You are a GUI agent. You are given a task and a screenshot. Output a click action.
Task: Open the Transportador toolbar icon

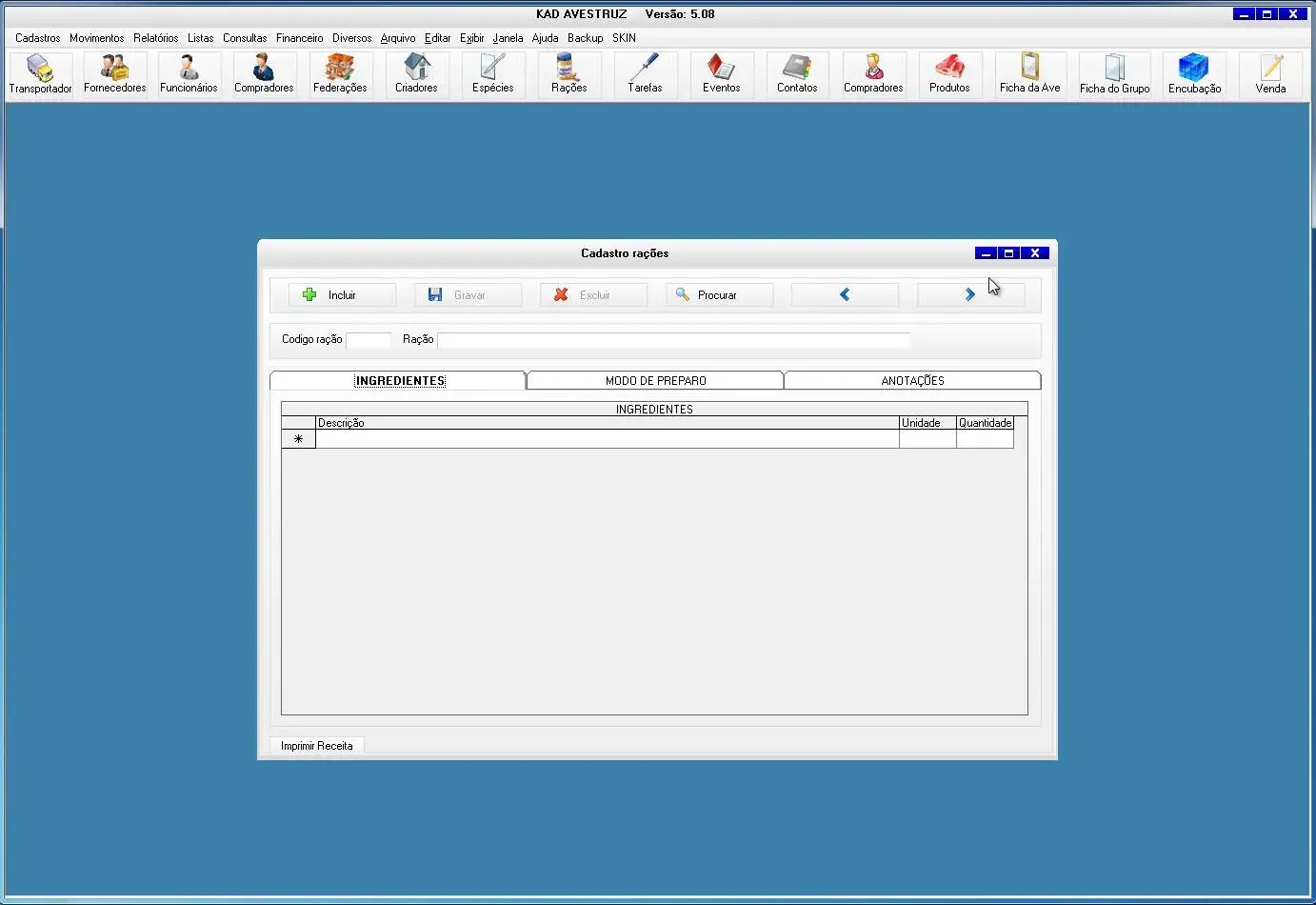[x=40, y=74]
